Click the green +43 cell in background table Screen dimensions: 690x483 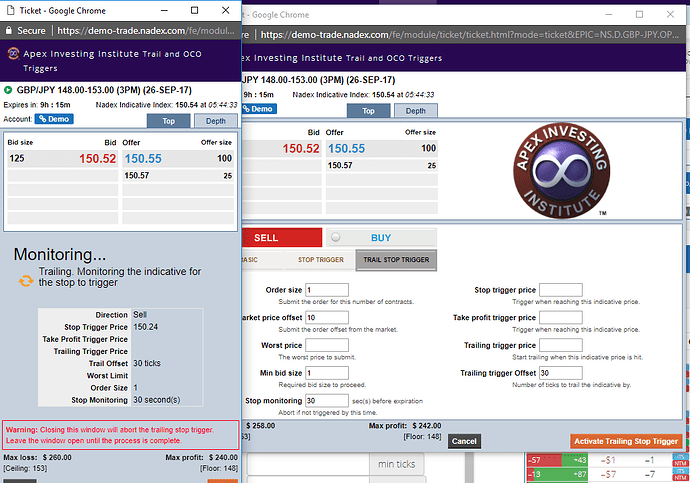[574, 460]
